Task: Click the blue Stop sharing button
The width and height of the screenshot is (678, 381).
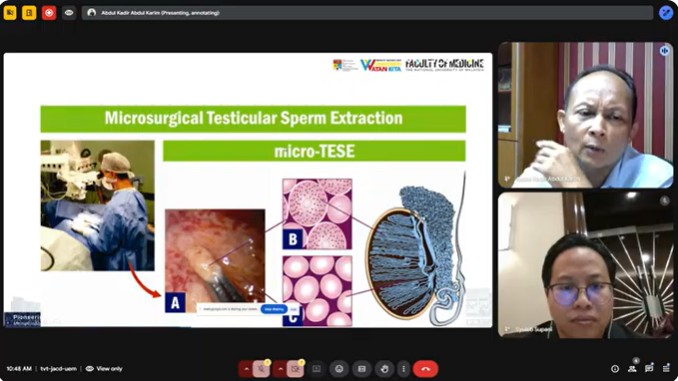Action: (x=274, y=309)
